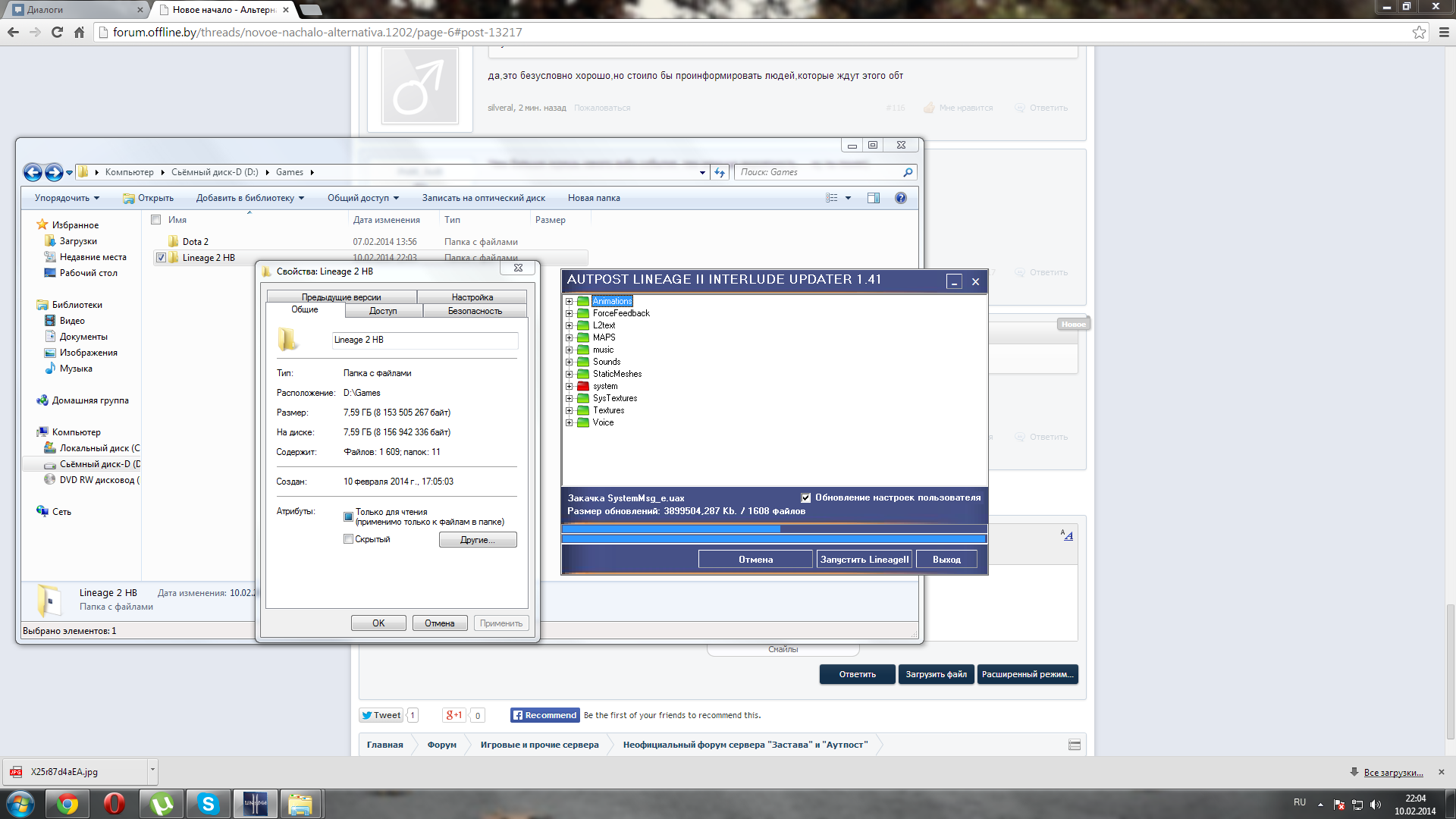Open Opera browser from the taskbar

click(x=115, y=804)
